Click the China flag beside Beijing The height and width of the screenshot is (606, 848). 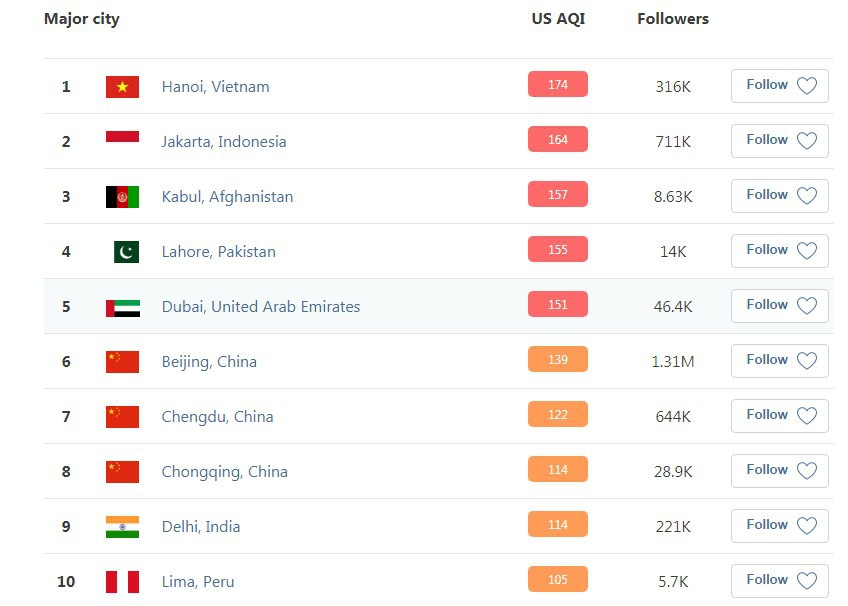(122, 362)
